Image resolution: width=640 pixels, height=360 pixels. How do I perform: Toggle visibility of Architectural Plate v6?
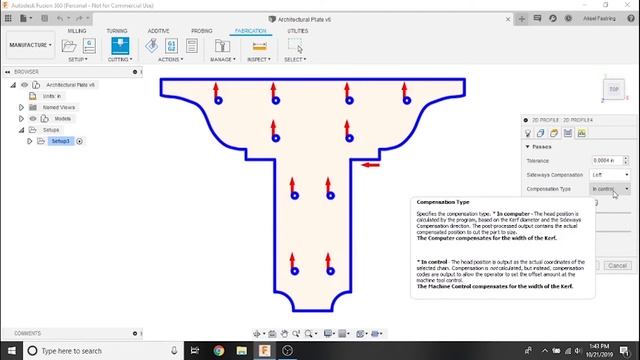pos(24,85)
